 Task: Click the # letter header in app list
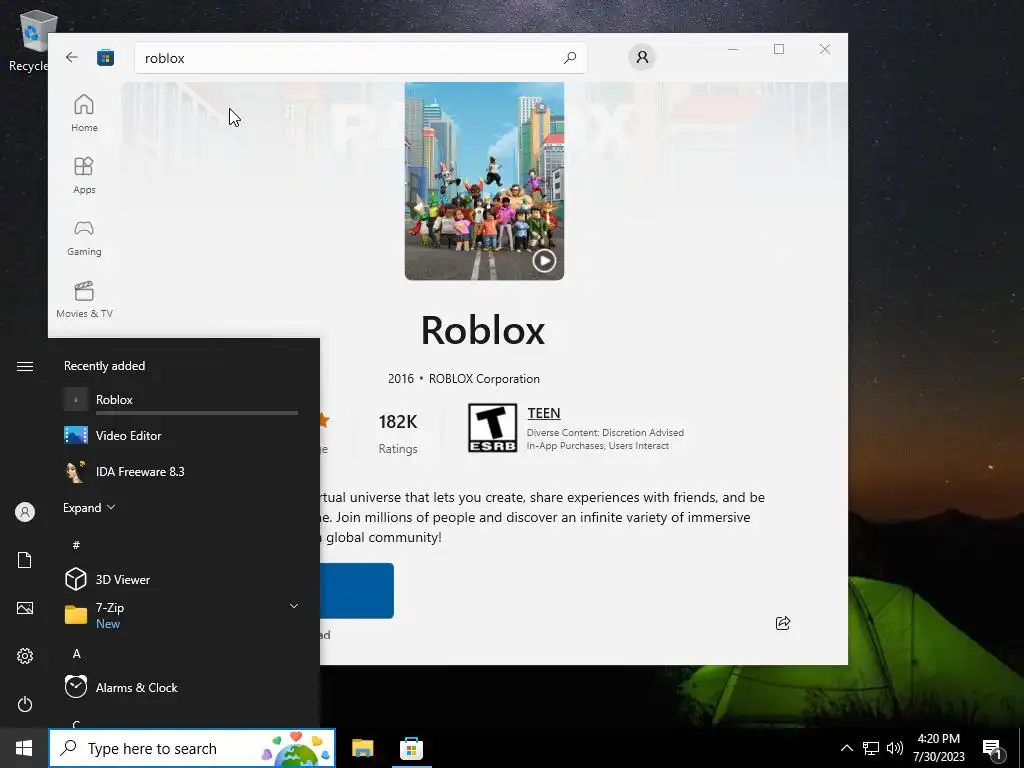pyautogui.click(x=76, y=545)
